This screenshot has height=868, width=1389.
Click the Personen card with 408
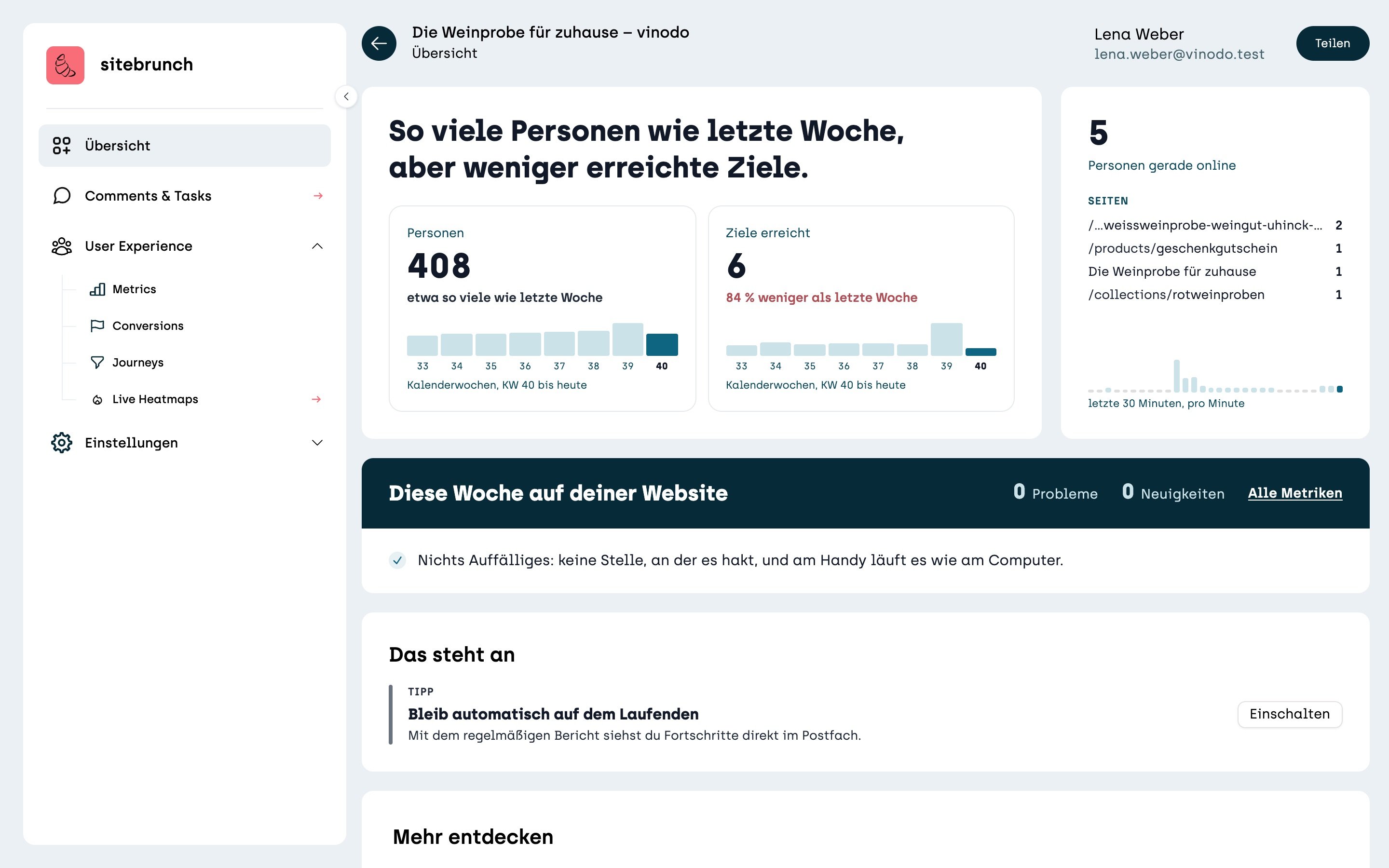coord(543,308)
